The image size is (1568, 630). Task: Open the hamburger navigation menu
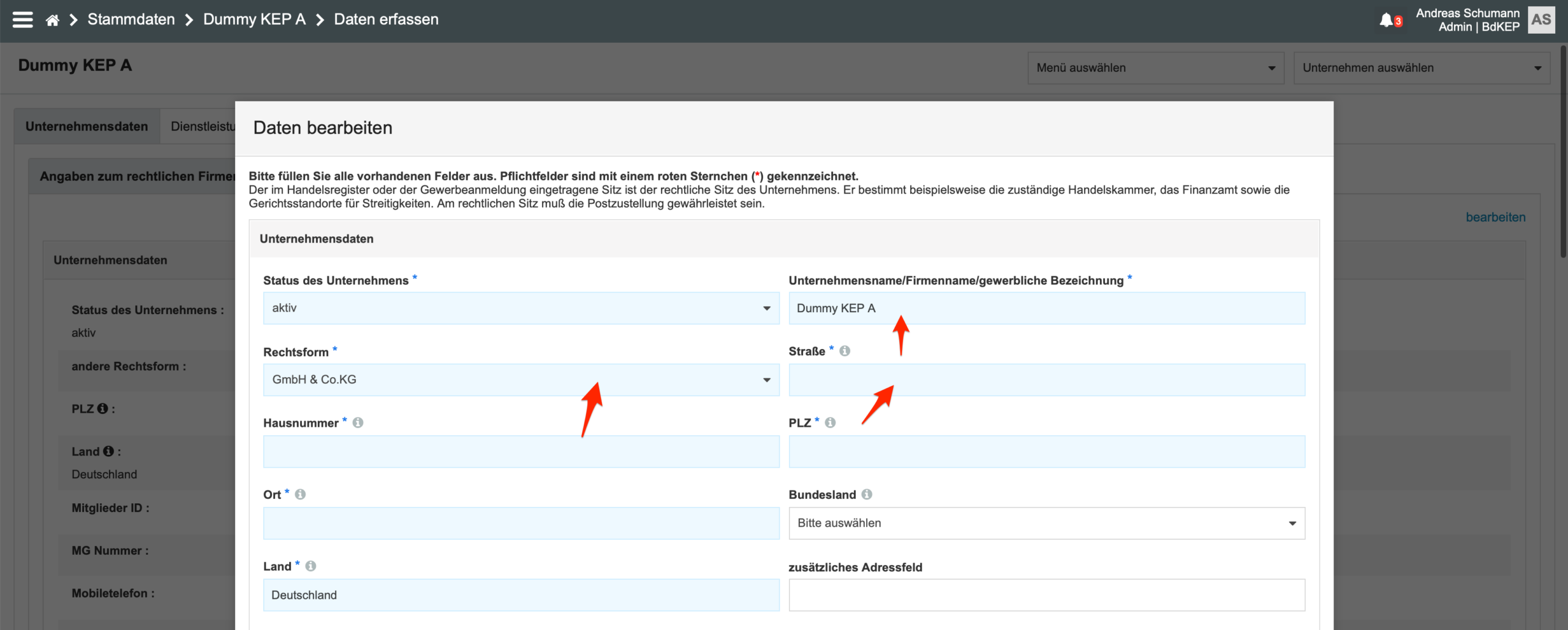click(x=23, y=20)
